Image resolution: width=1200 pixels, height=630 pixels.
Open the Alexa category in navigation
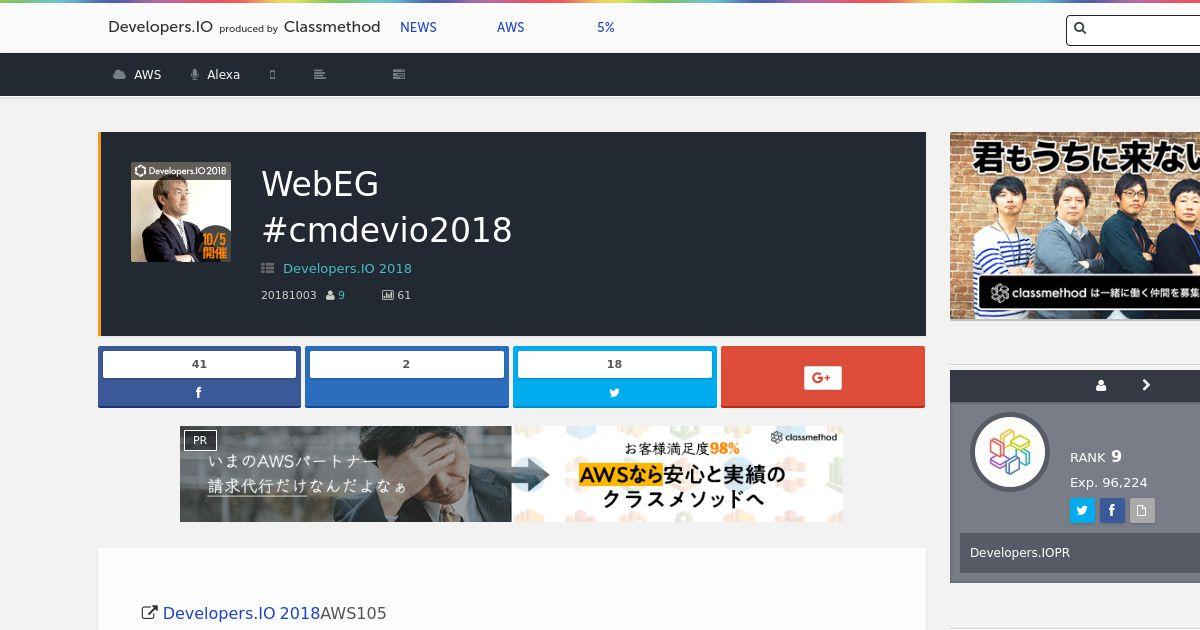[215, 74]
